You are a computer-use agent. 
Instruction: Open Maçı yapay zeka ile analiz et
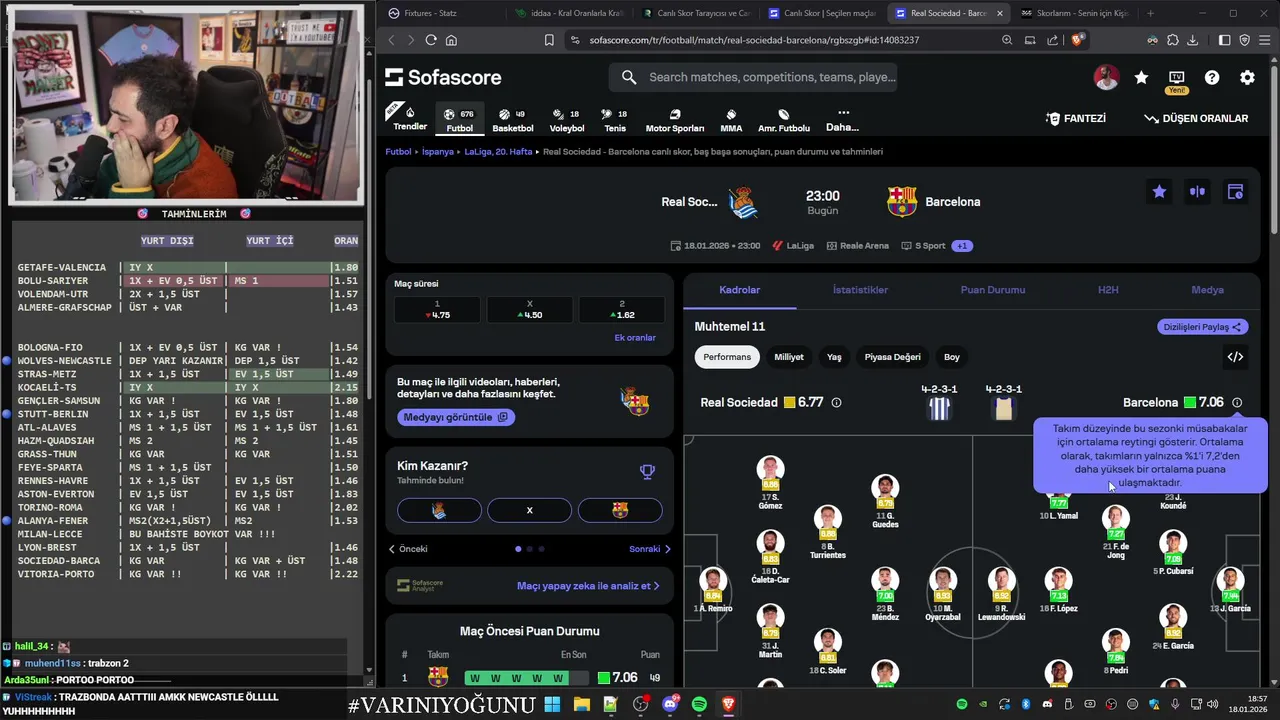pos(588,586)
